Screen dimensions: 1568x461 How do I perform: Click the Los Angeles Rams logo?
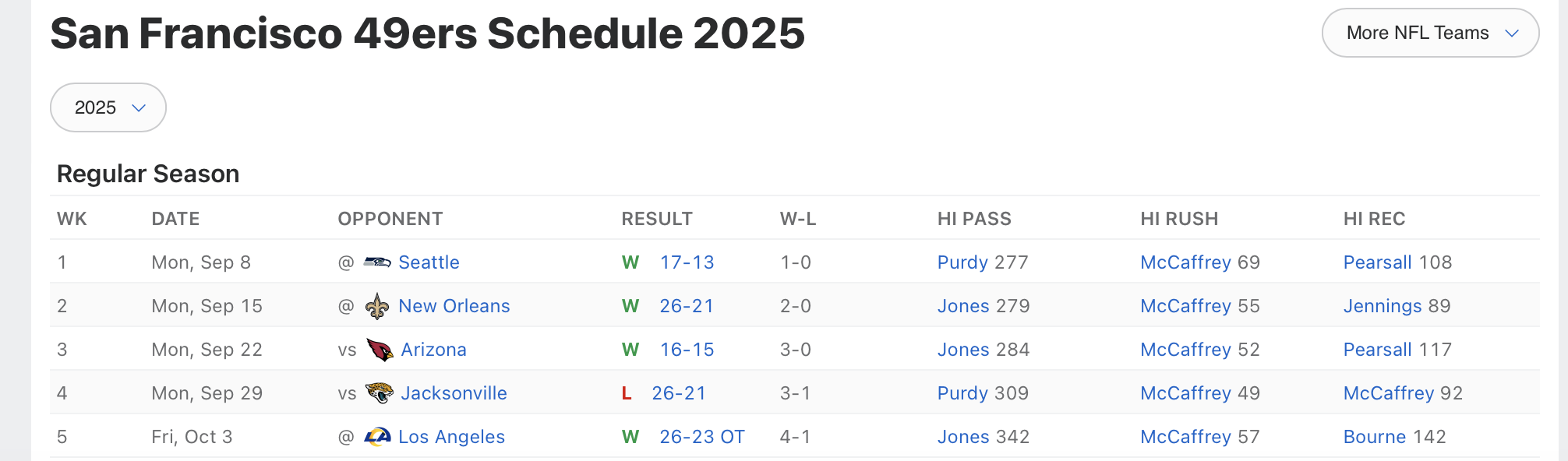(377, 437)
